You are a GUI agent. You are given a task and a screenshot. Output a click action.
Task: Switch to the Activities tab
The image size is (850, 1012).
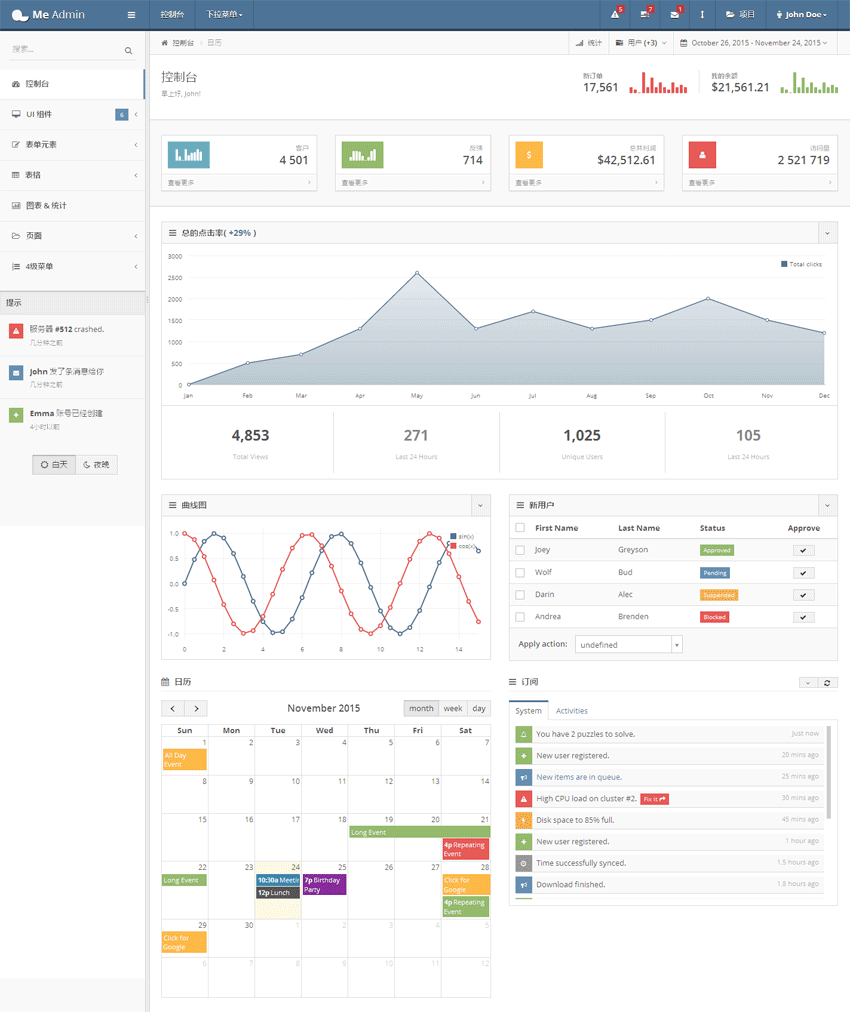point(572,710)
